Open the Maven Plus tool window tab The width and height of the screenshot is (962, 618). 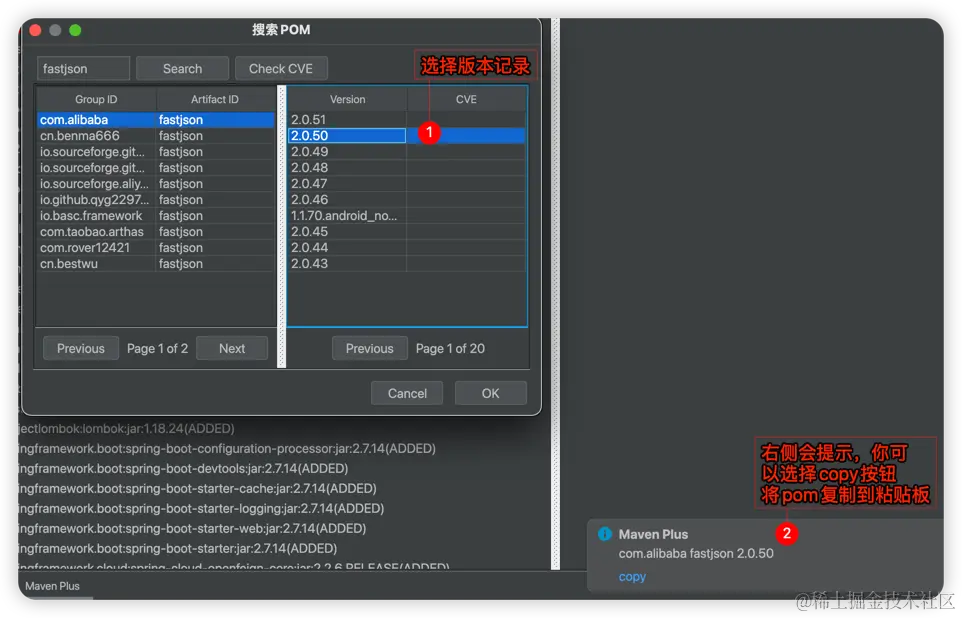tap(52, 586)
